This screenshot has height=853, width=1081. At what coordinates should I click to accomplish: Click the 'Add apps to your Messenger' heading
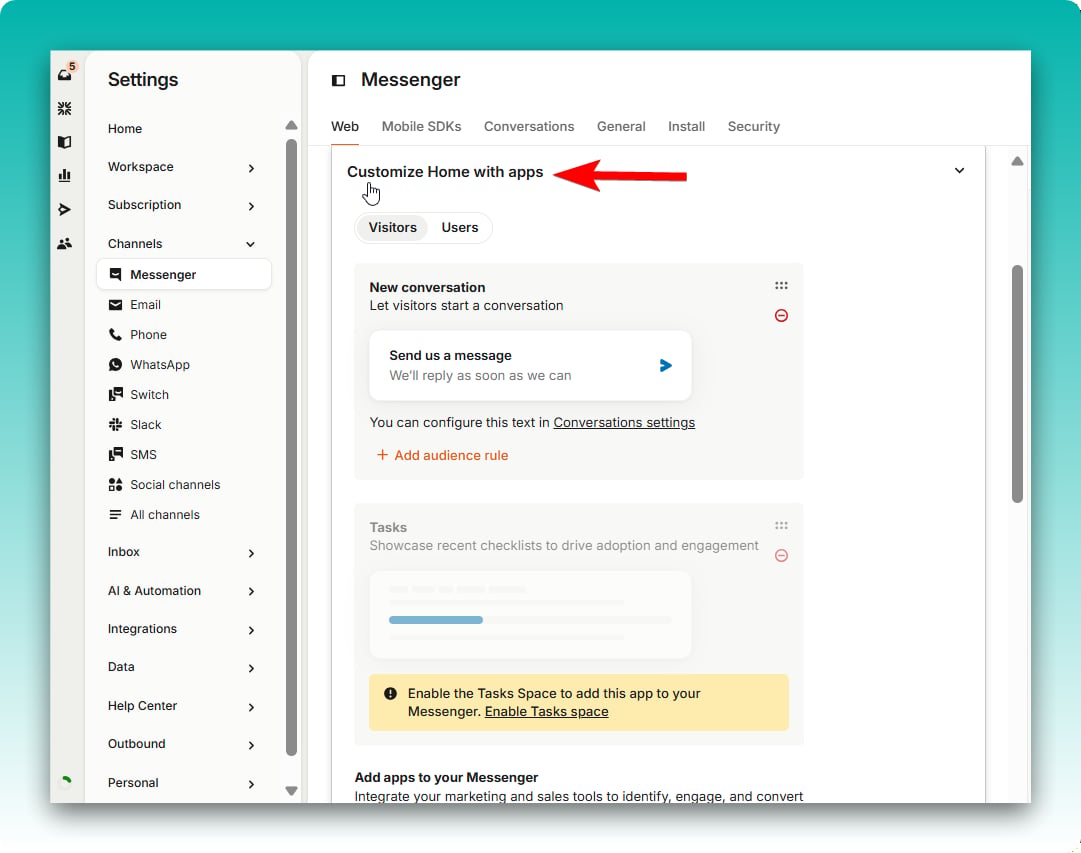pos(446,777)
